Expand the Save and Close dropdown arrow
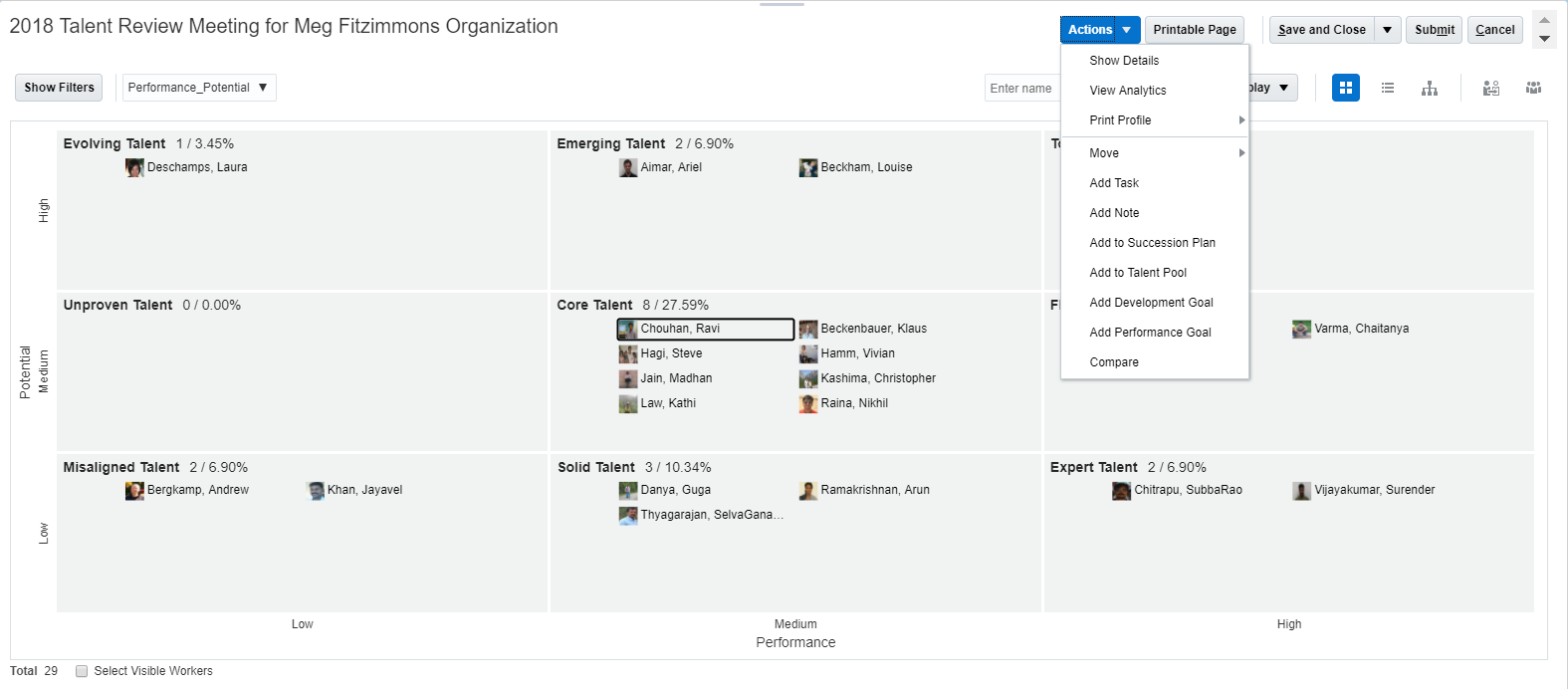Viewport: 1568px width, 689px height. pyautogui.click(x=1387, y=30)
